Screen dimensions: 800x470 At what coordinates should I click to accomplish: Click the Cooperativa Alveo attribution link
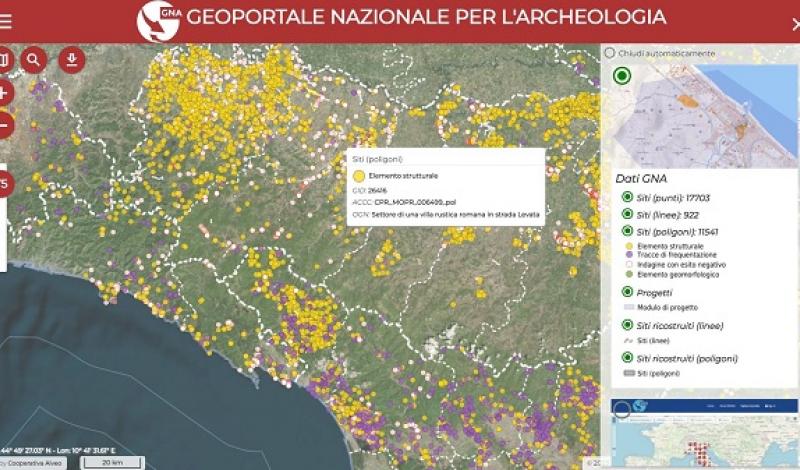34,463
